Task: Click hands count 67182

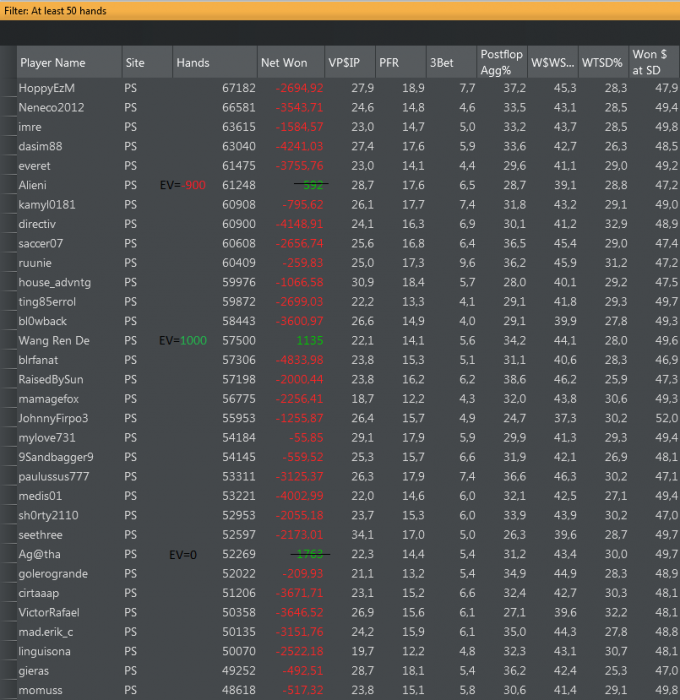Action: coord(239,88)
